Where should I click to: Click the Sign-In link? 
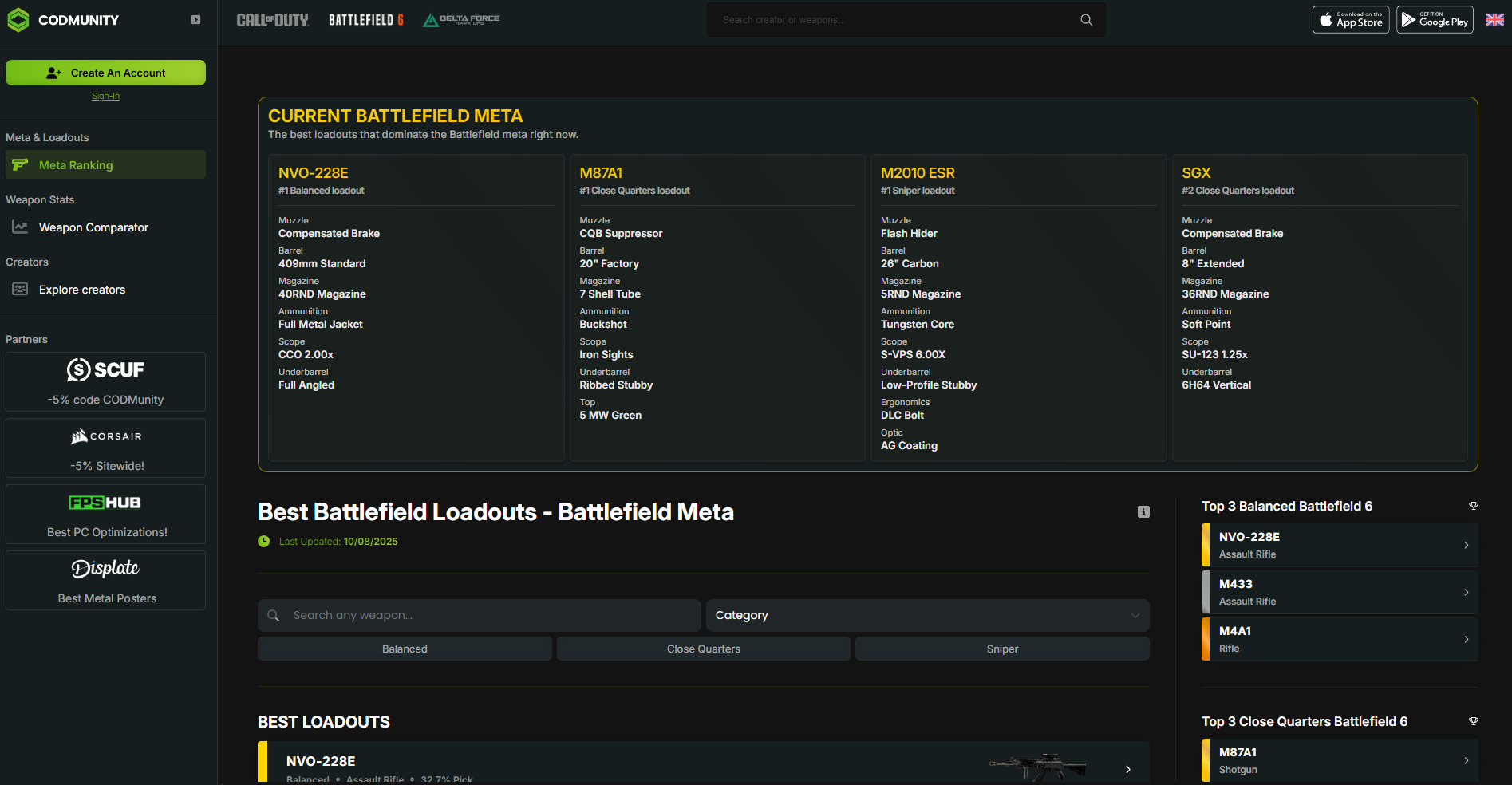[x=105, y=96]
